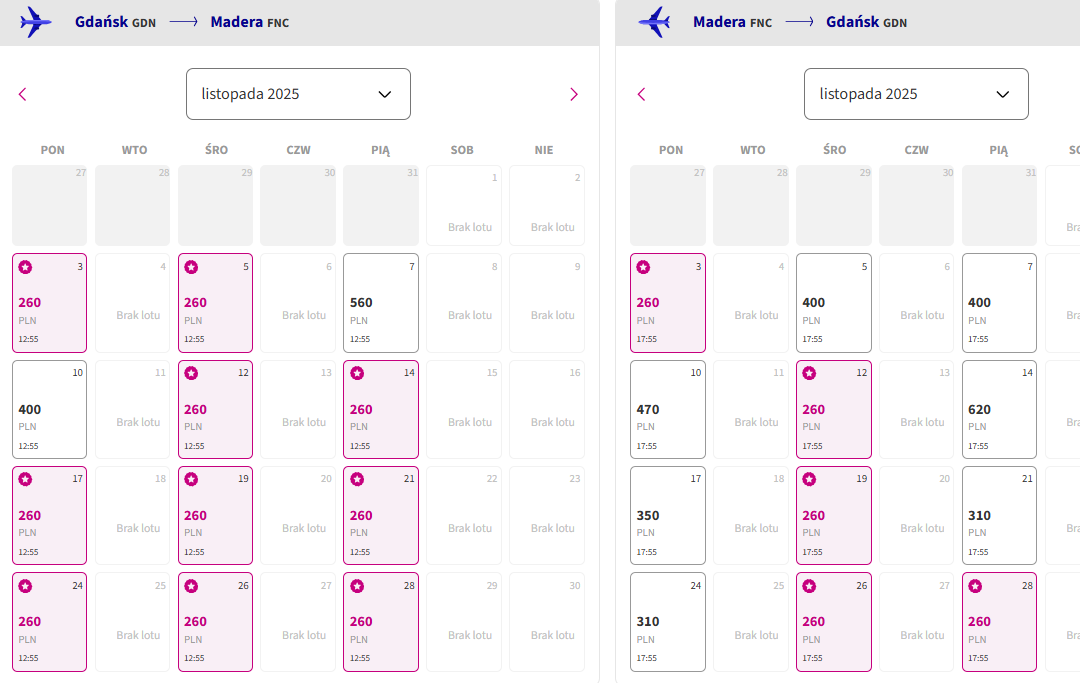
Task: Click plane icon beside Gdańsk GDN outbound header
Action: point(35,22)
